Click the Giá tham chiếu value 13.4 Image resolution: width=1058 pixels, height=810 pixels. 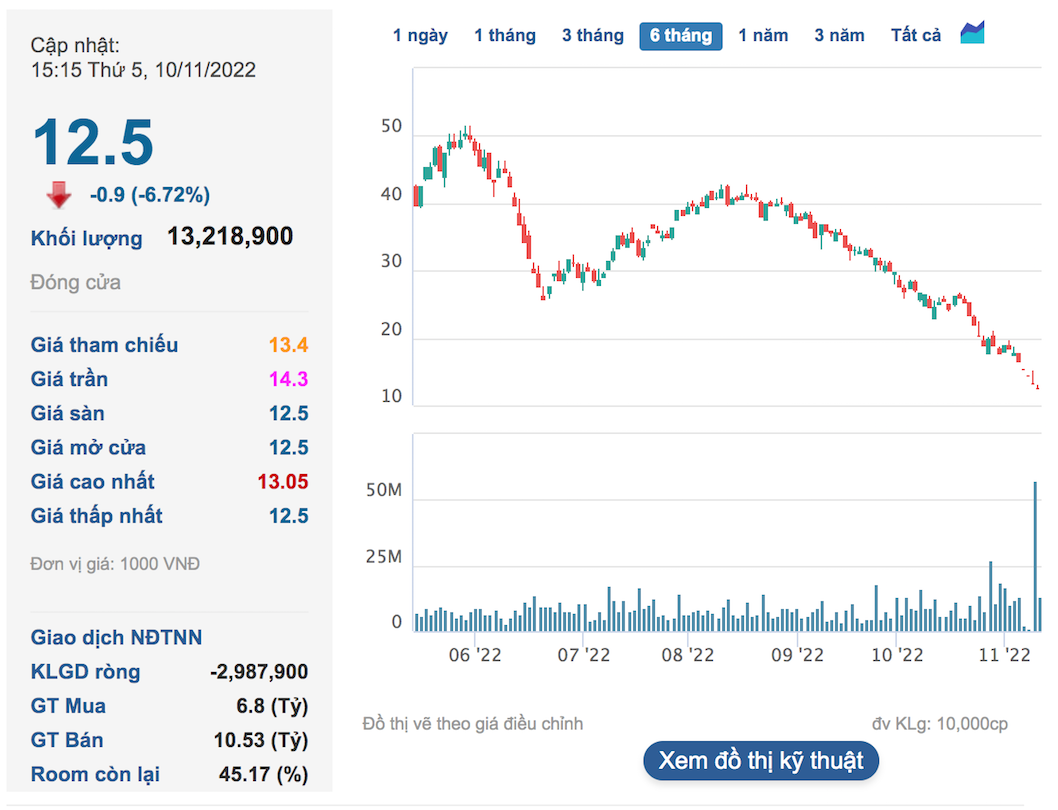point(288,345)
